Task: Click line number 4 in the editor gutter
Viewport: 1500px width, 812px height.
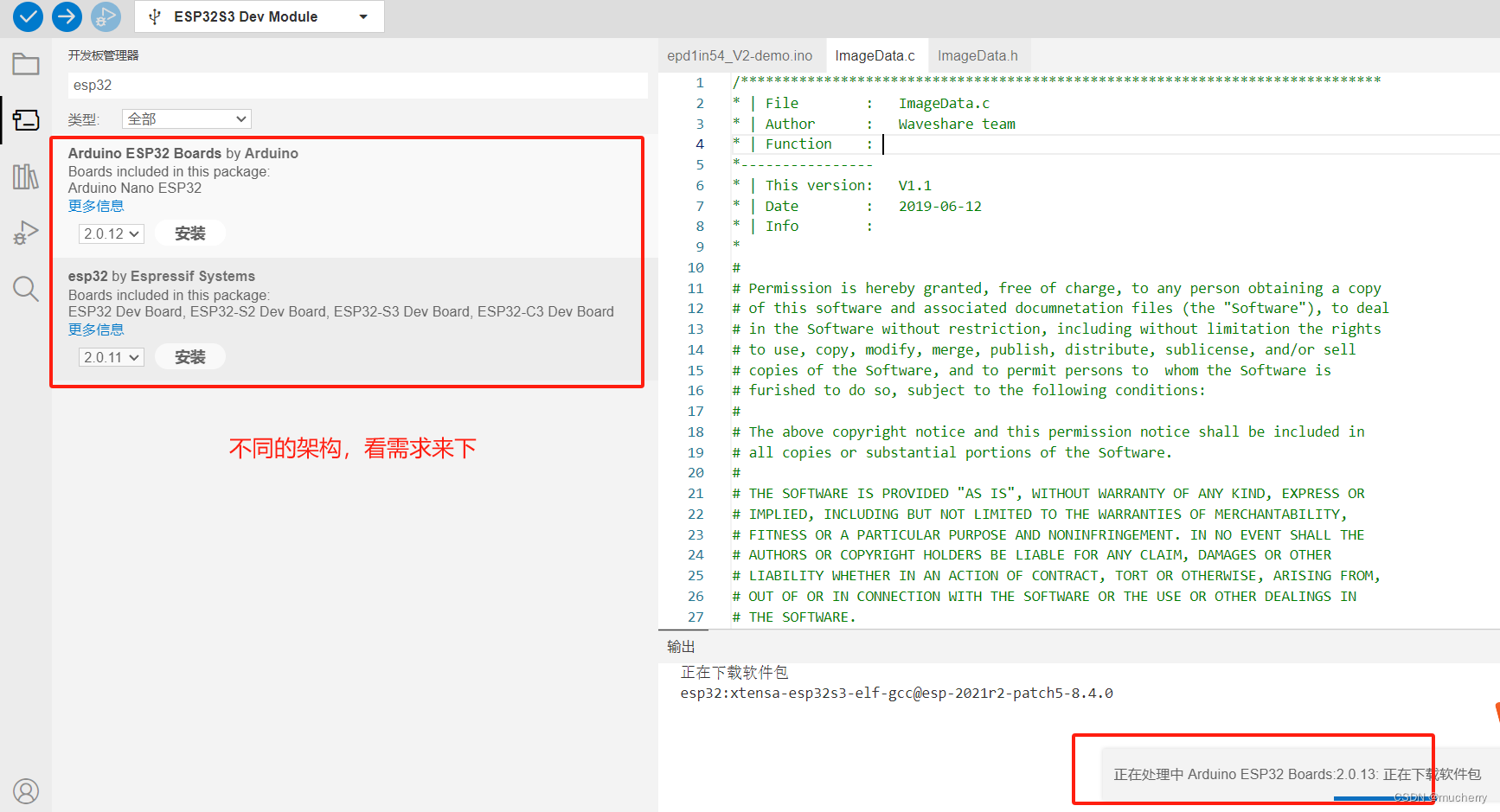Action: (700, 144)
